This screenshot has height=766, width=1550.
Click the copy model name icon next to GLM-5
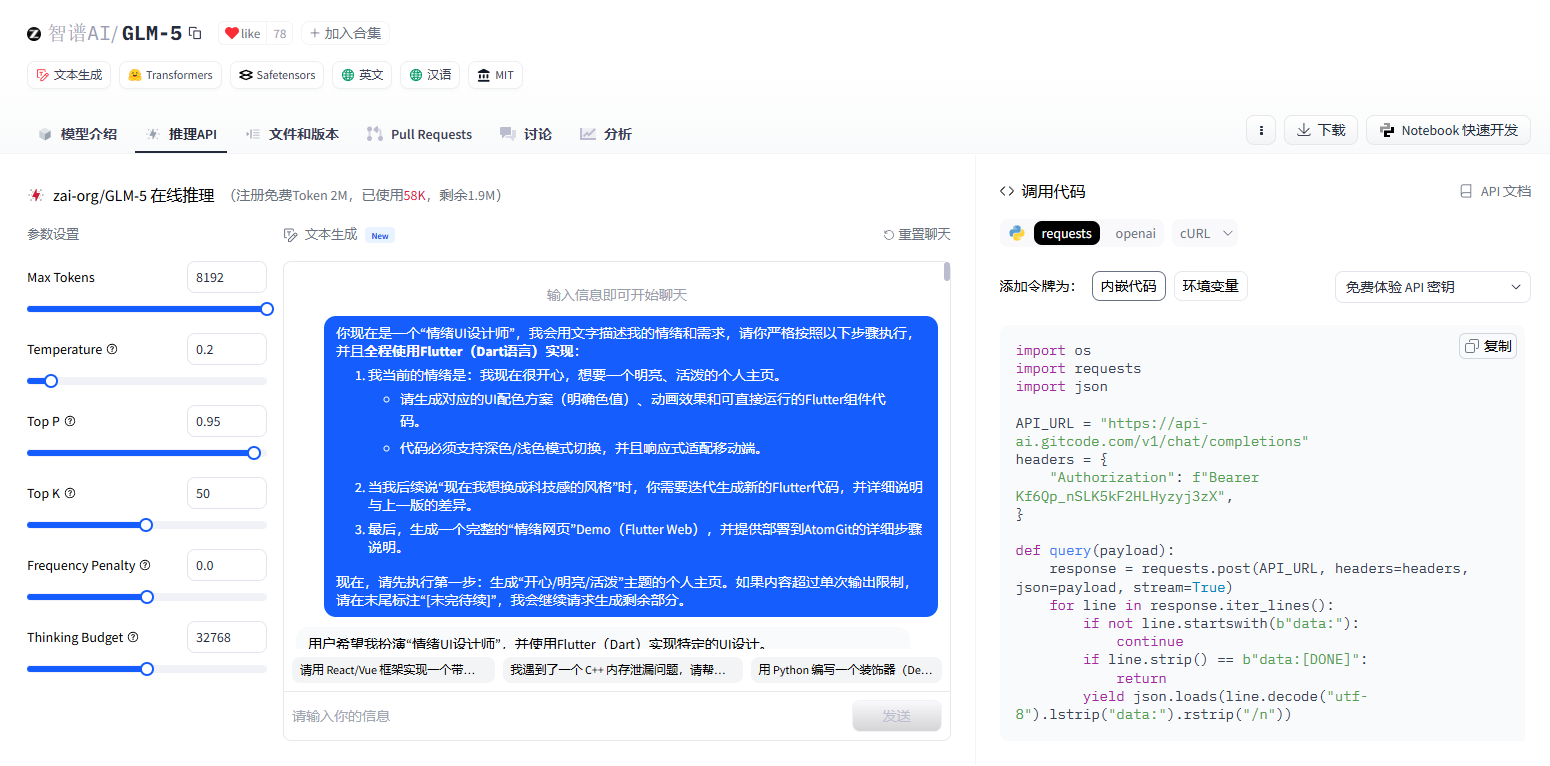(x=195, y=33)
